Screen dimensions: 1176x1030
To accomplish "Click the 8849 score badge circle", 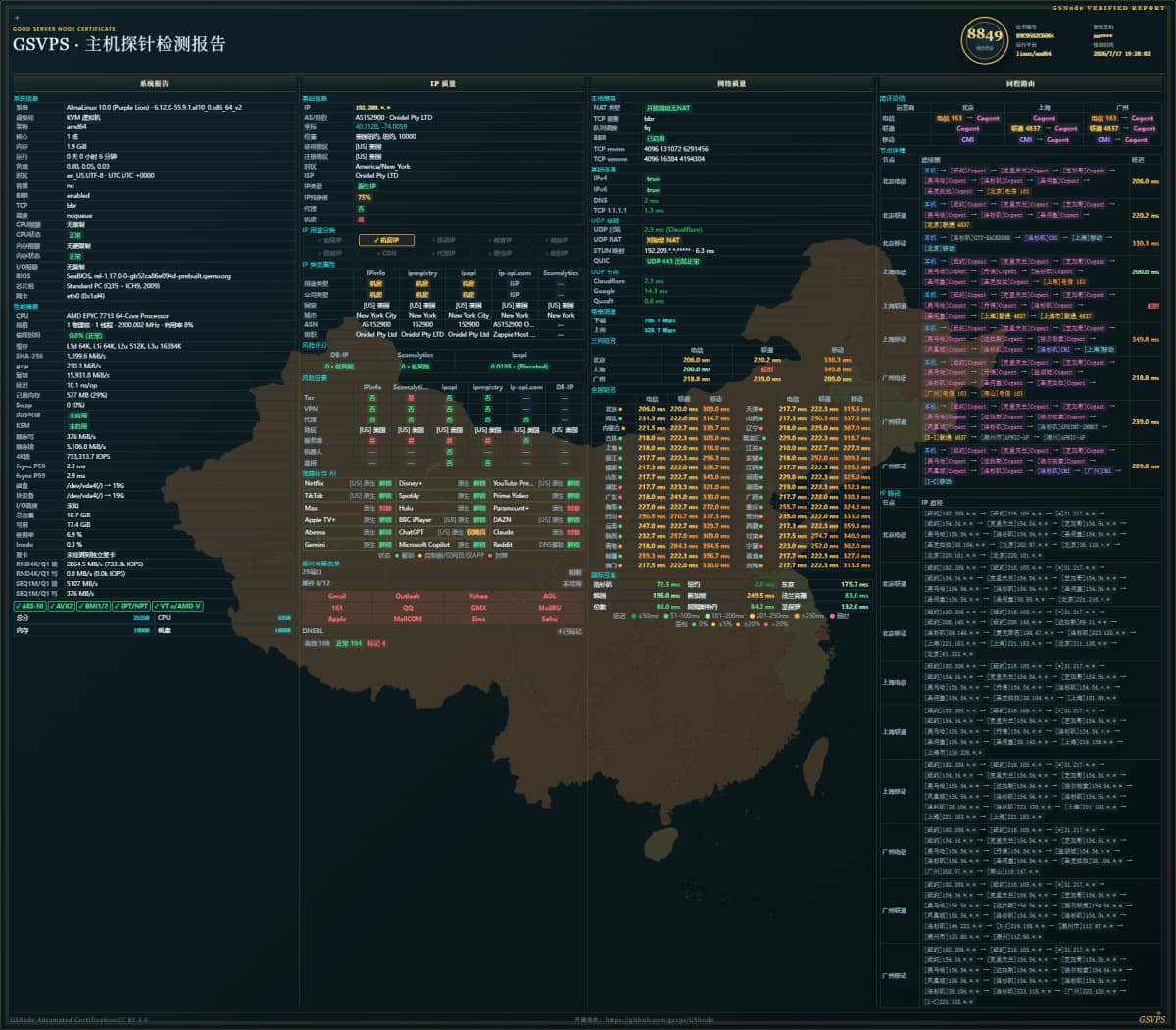I will click(x=985, y=39).
